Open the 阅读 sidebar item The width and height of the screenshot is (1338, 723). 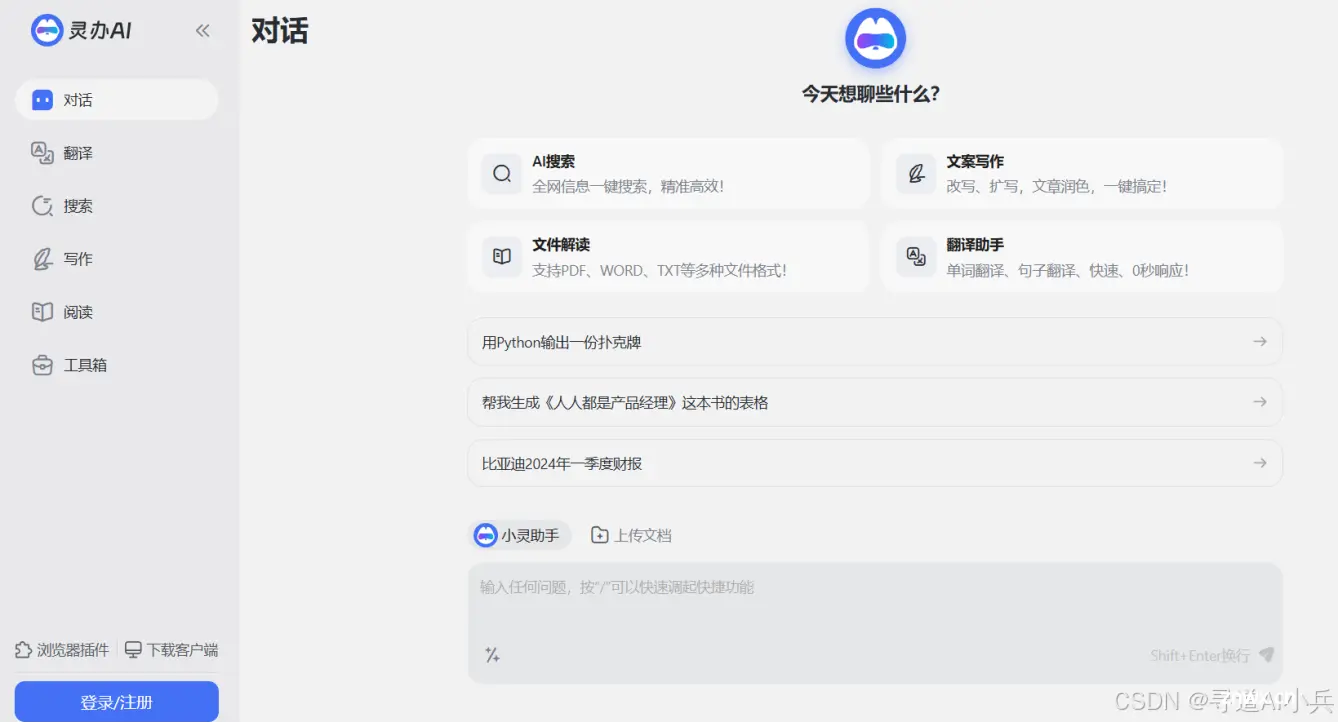click(116, 312)
